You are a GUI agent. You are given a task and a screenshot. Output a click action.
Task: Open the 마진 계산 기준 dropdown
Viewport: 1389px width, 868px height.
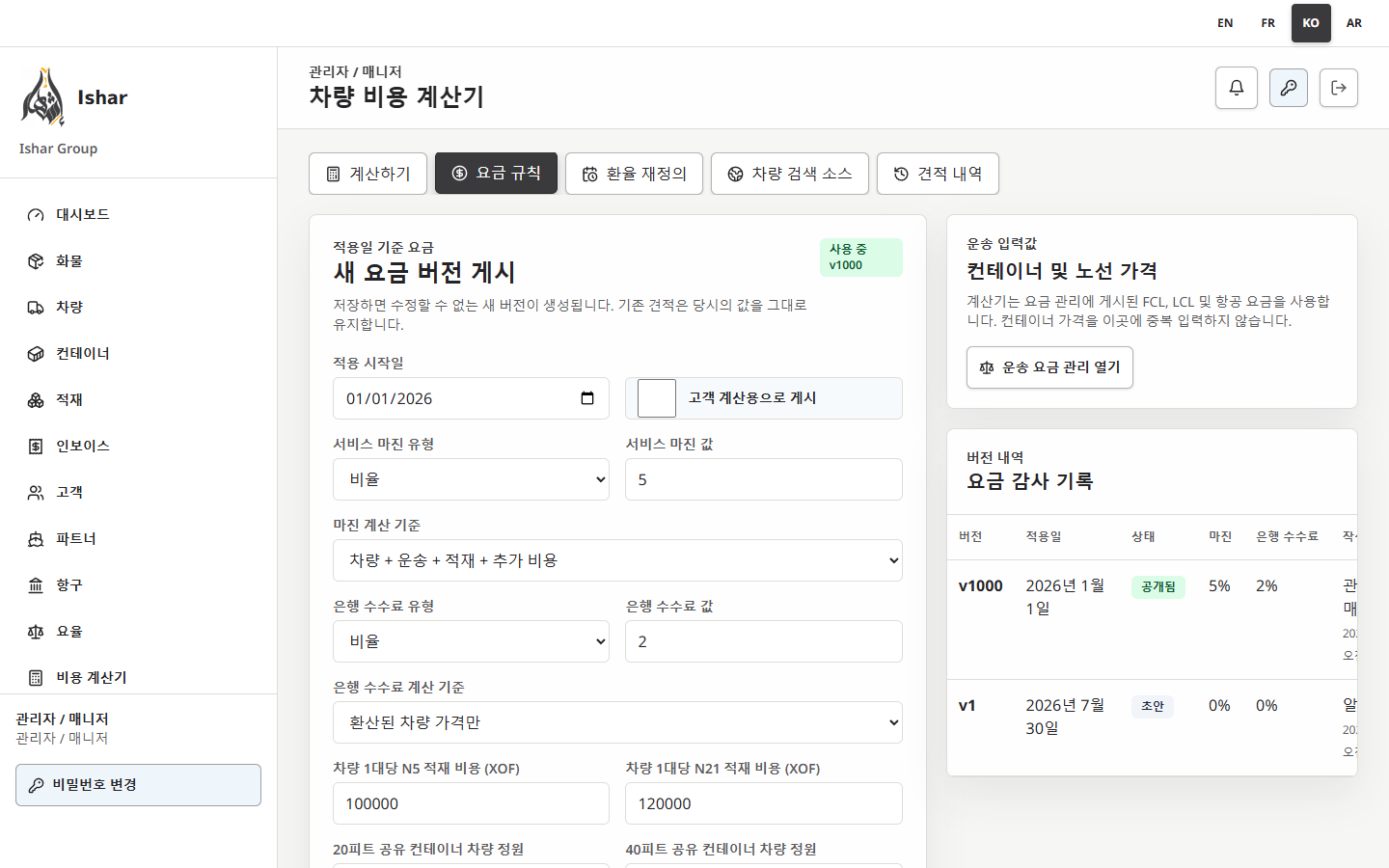tap(617, 560)
